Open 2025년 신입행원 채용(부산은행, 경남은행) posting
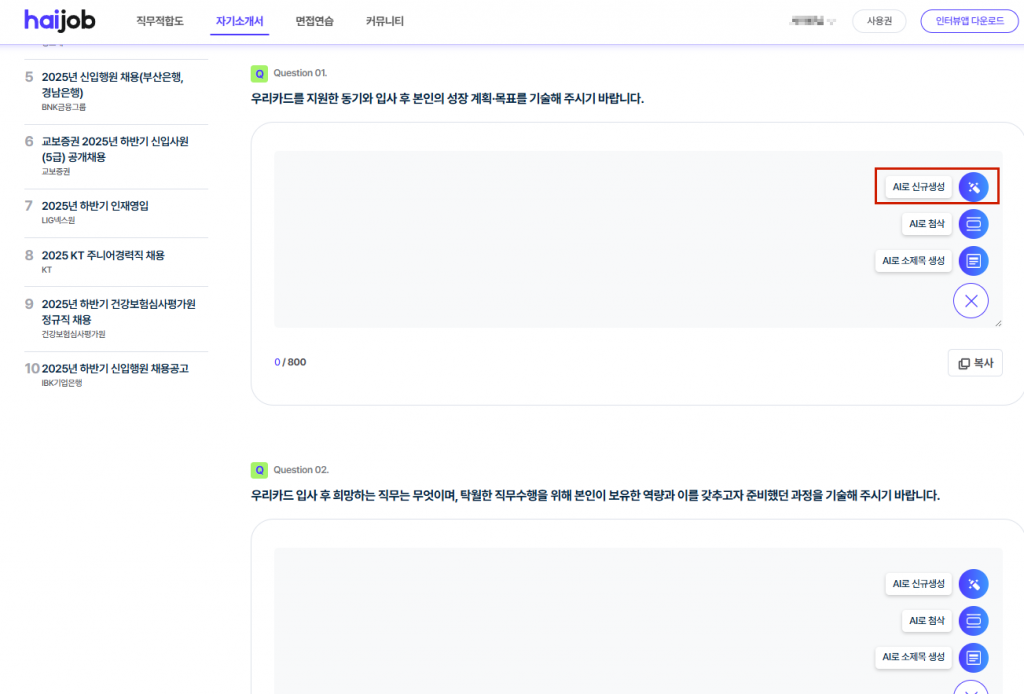Viewport: 1024px width, 694px height. click(x=116, y=91)
